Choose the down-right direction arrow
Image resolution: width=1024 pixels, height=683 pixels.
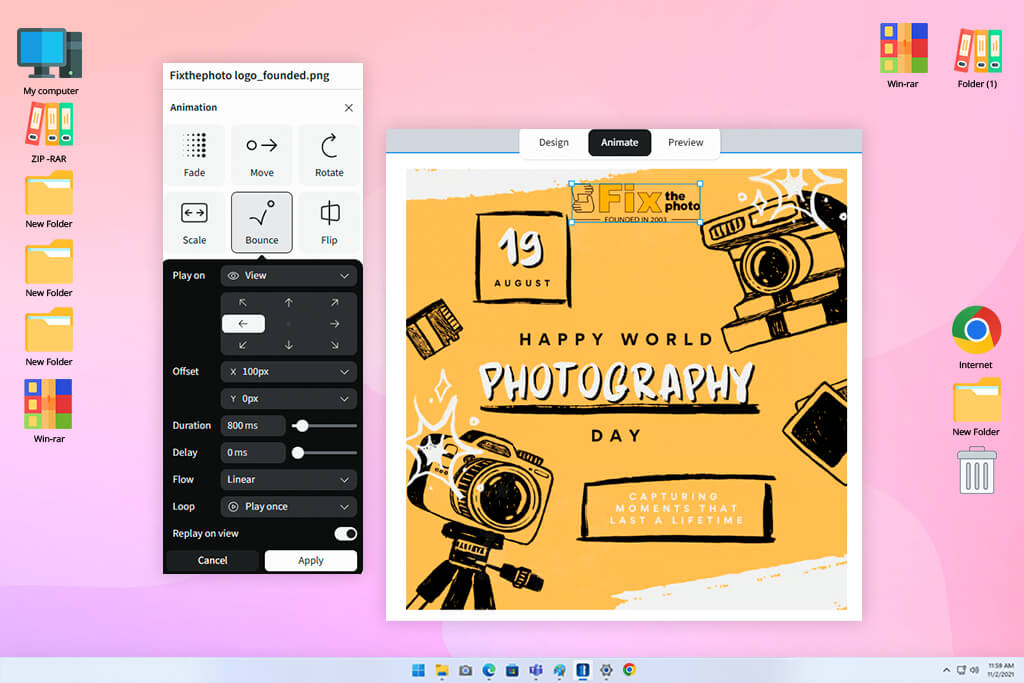click(334, 345)
